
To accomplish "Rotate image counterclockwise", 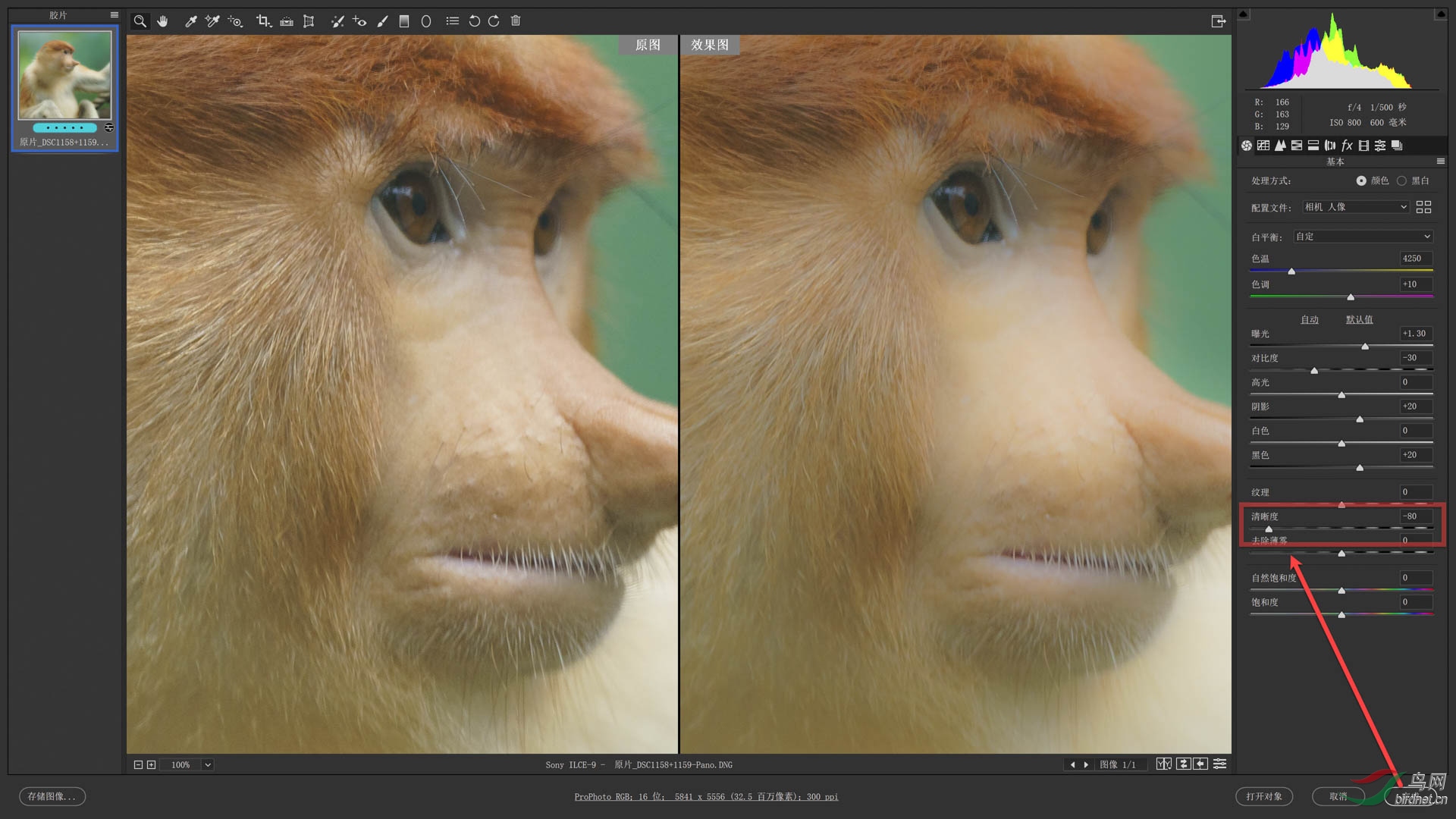I will point(474,21).
